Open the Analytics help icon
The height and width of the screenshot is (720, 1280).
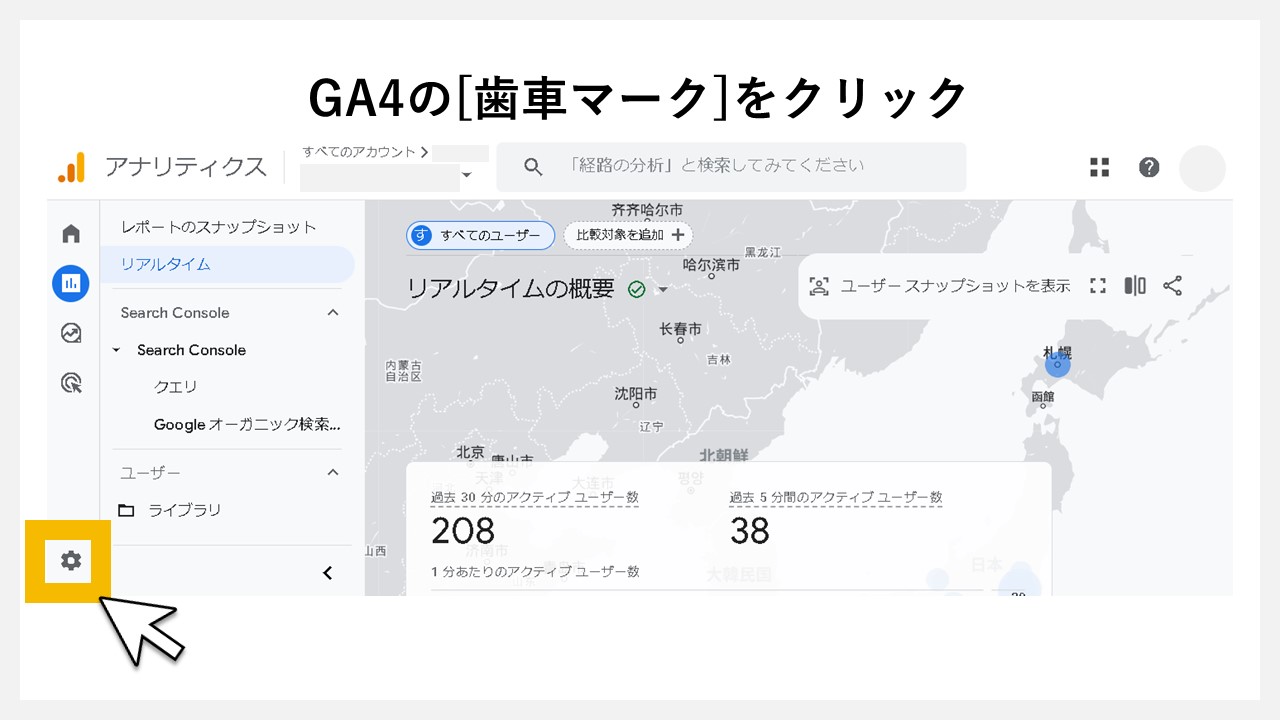pos(1149,167)
